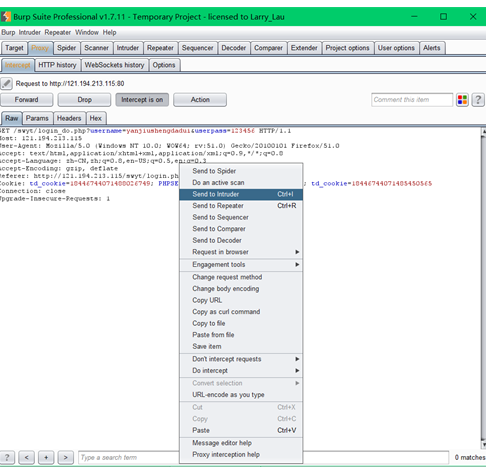Select Send to Decoder entry

click(x=241, y=240)
